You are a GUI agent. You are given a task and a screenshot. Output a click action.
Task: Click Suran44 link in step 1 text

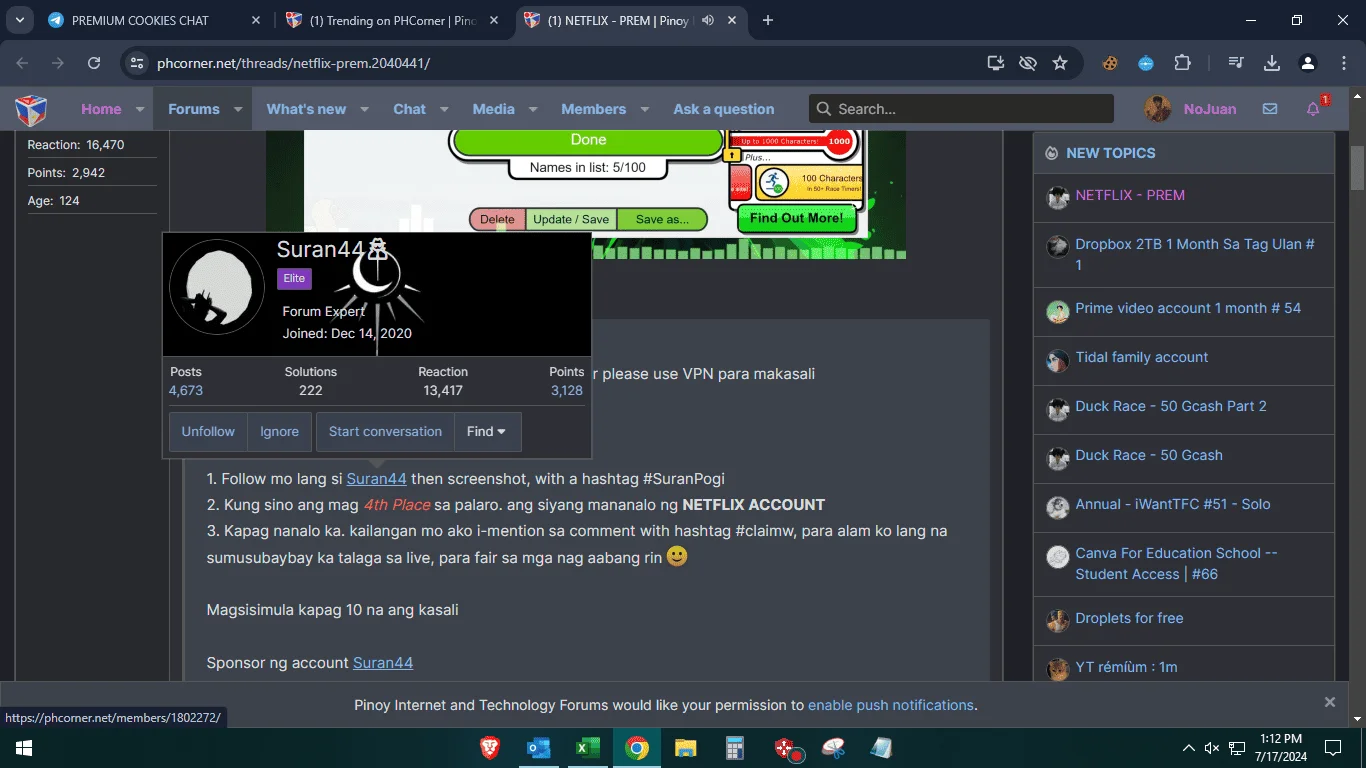(x=377, y=479)
